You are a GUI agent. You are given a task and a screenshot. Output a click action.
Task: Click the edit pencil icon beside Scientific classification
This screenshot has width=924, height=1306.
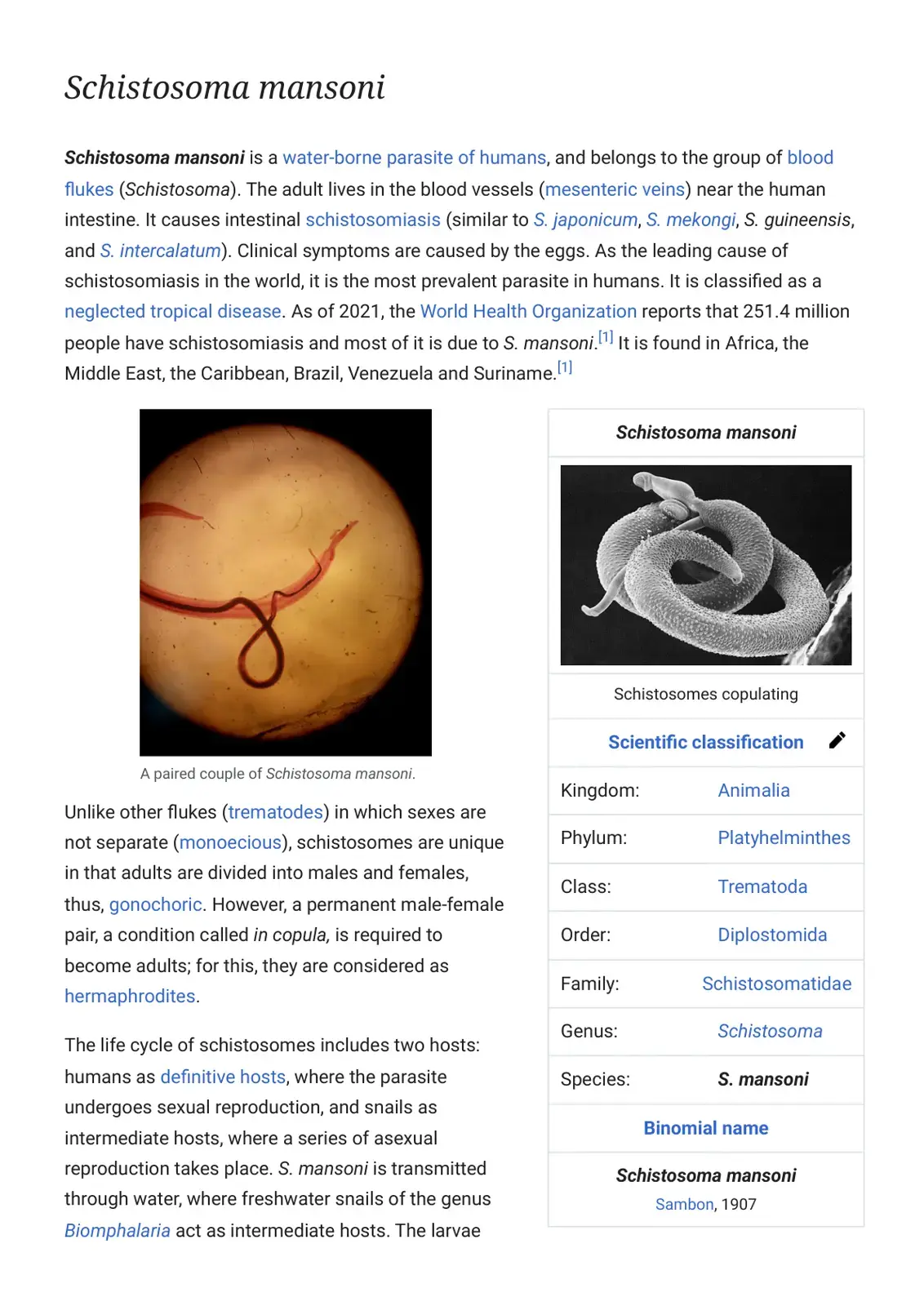click(837, 740)
